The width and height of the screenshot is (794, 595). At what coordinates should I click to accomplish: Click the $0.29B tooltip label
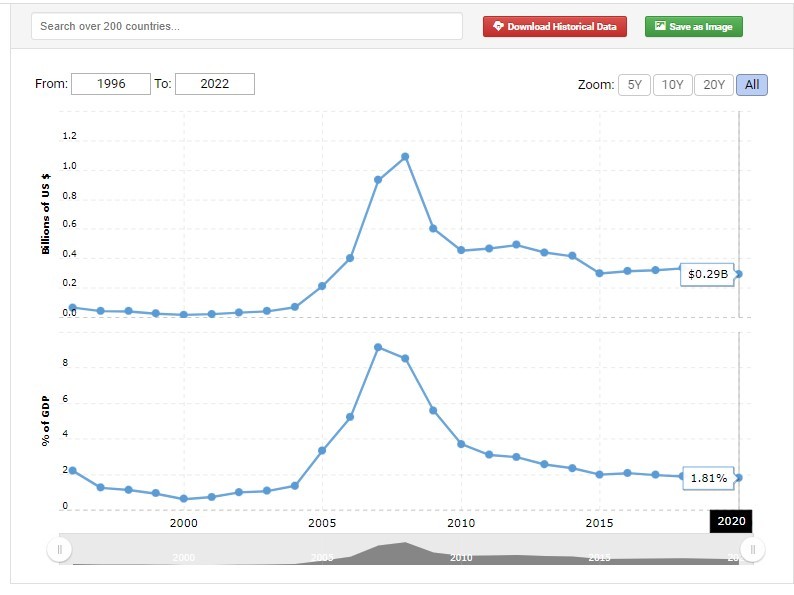click(x=707, y=274)
